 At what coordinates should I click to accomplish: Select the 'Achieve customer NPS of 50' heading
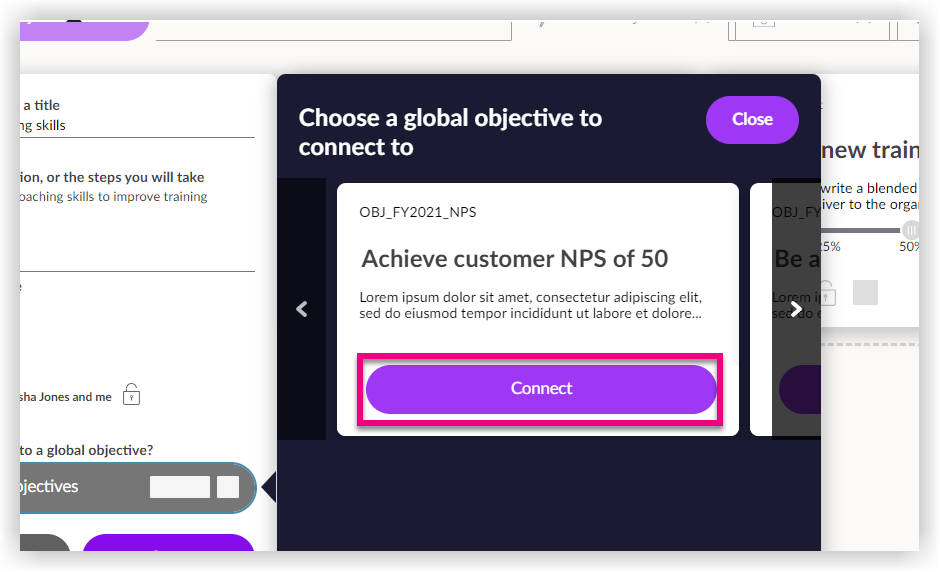515,259
